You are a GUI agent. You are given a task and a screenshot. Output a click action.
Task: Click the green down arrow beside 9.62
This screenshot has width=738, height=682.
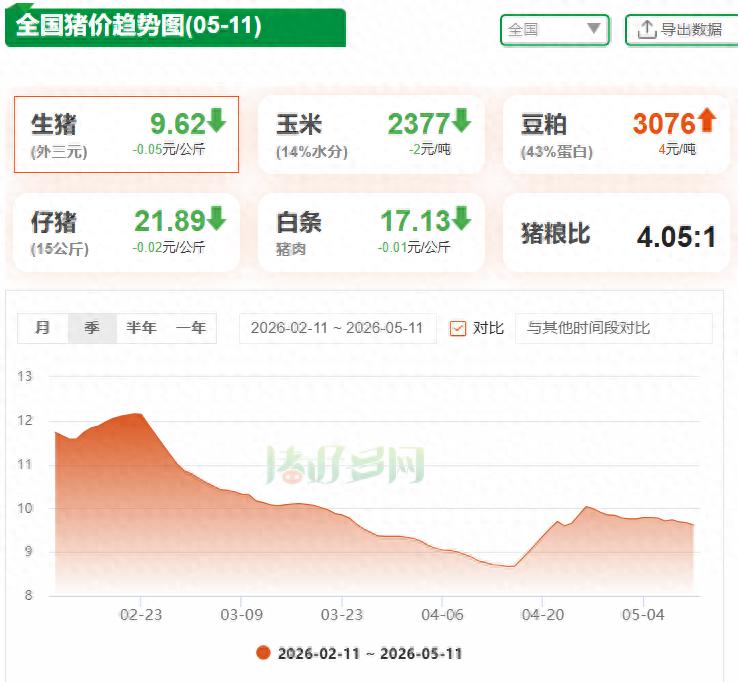tap(217, 120)
